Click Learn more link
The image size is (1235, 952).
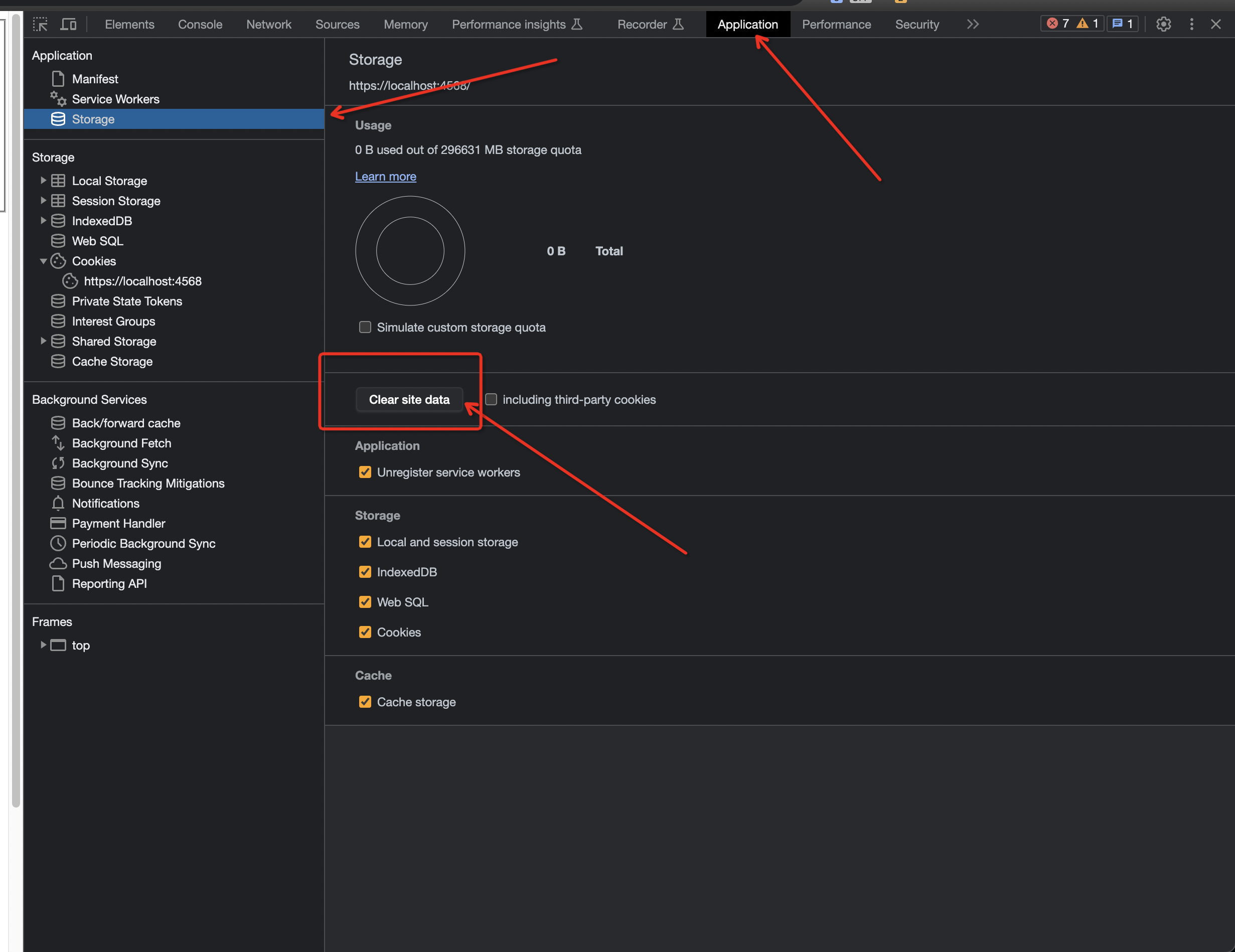[x=385, y=176]
